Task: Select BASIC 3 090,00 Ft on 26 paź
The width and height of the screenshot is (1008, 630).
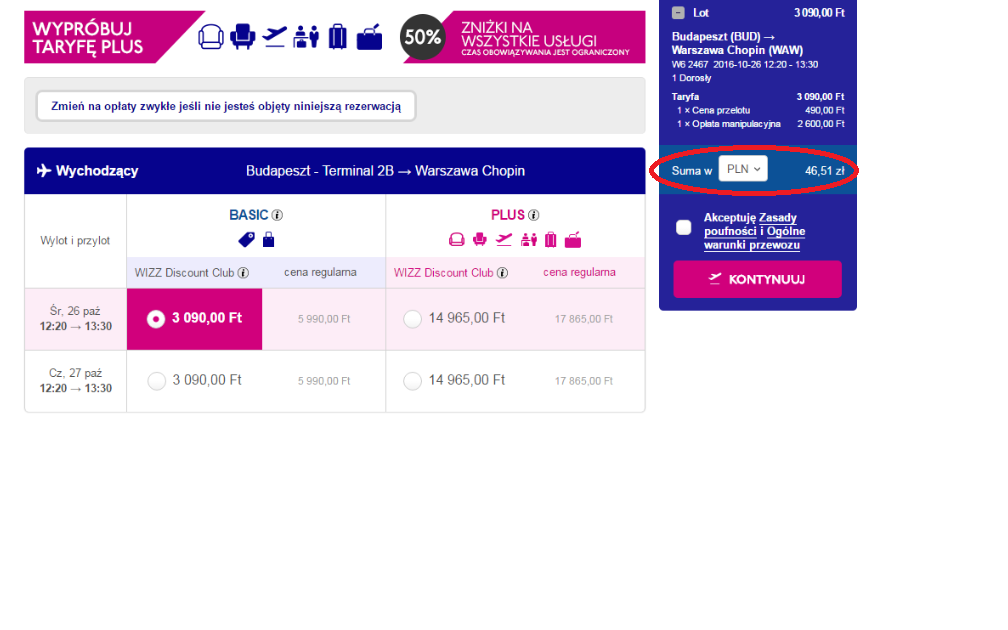Action: click(x=156, y=319)
